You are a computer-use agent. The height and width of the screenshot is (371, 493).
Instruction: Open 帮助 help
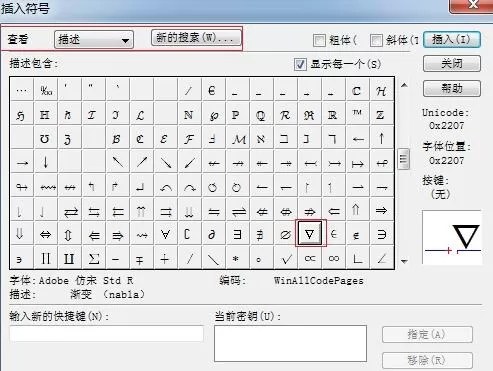tap(452, 88)
